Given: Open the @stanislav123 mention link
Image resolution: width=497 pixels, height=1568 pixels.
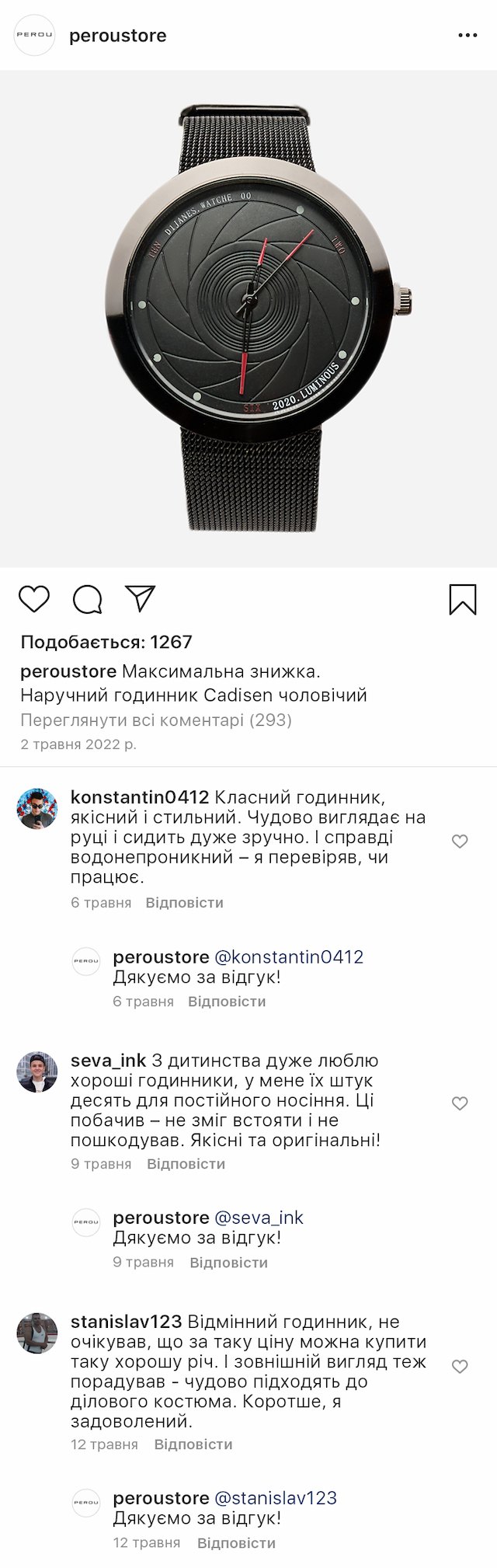Looking at the screenshot, I should (275, 1498).
